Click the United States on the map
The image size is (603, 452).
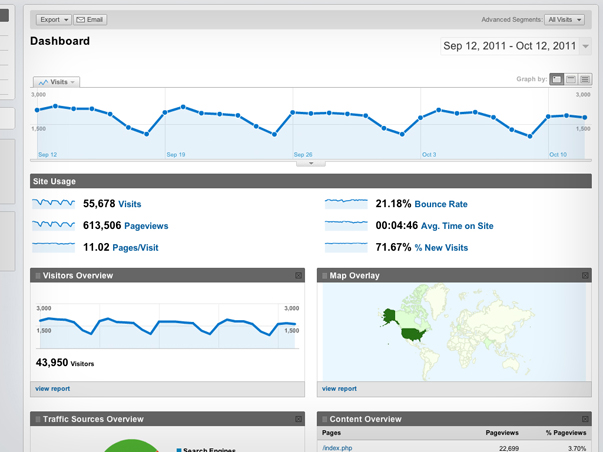pos(413,334)
